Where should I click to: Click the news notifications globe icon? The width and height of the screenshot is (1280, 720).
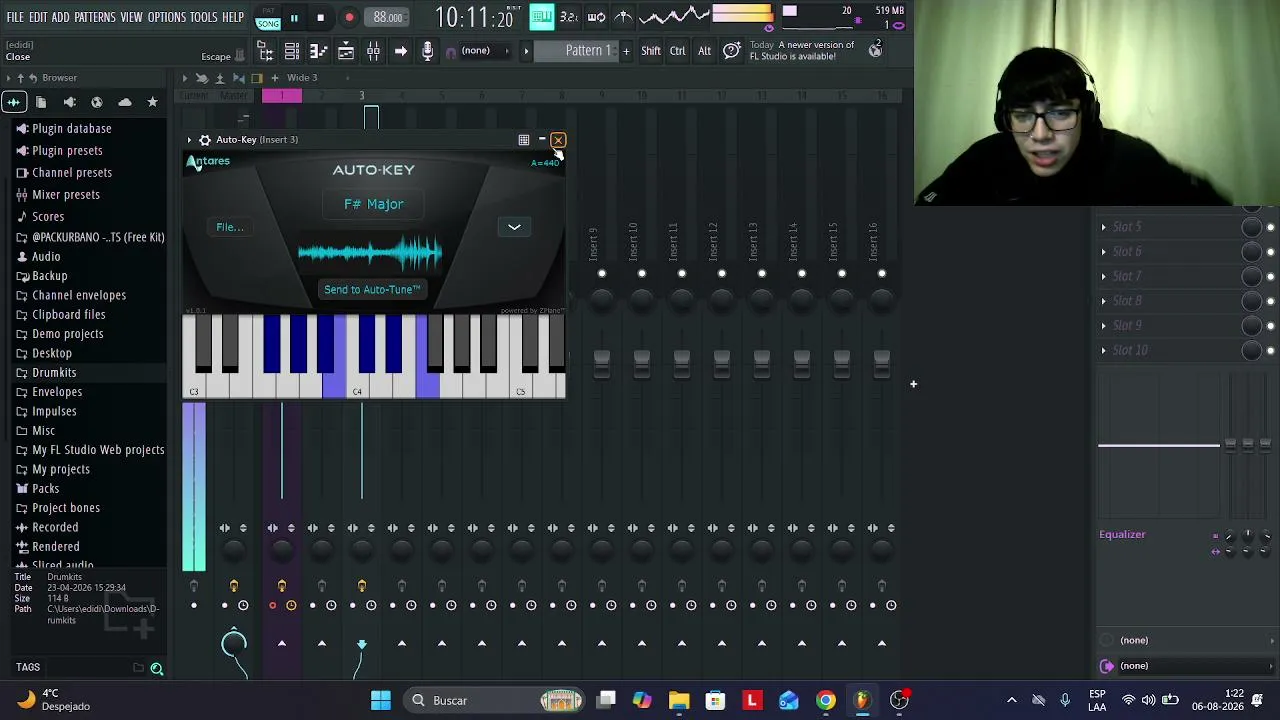pyautogui.click(x=875, y=50)
